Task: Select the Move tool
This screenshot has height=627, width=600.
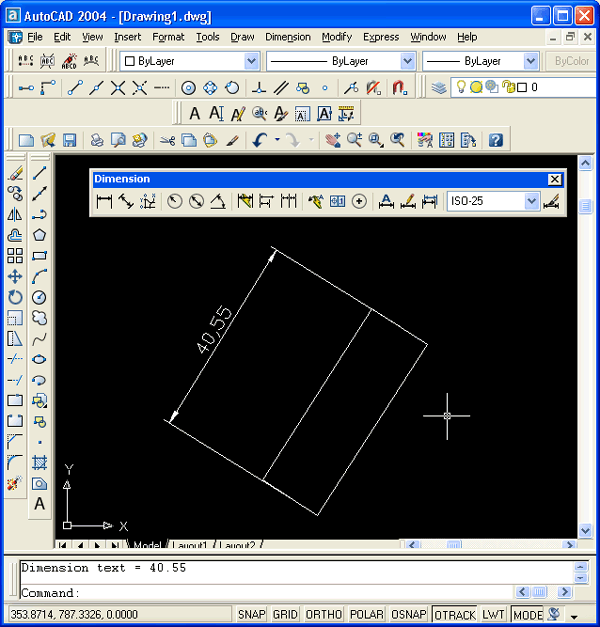Action: (x=15, y=277)
